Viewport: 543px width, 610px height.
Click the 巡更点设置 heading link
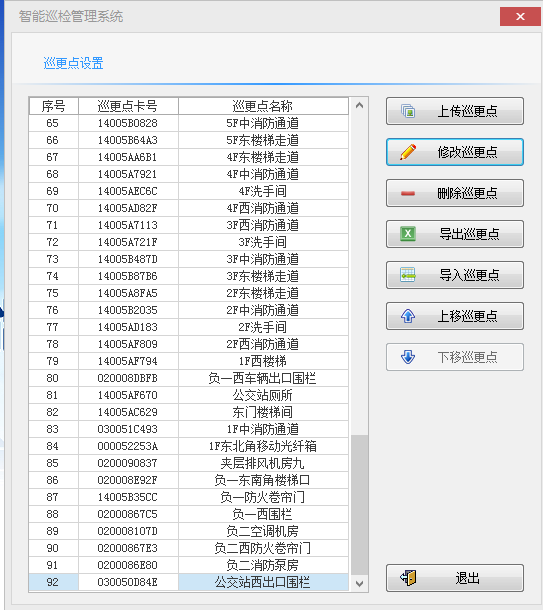[x=74, y=63]
